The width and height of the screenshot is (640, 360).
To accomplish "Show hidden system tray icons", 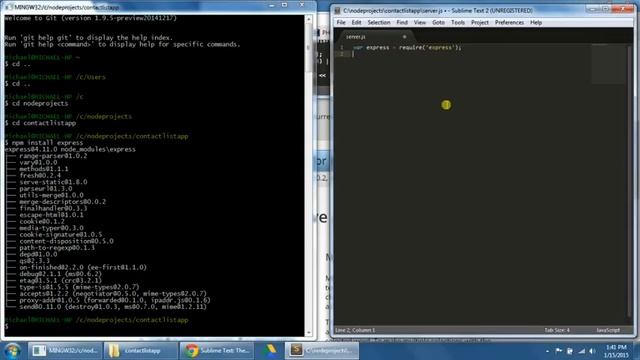I will click(547, 351).
